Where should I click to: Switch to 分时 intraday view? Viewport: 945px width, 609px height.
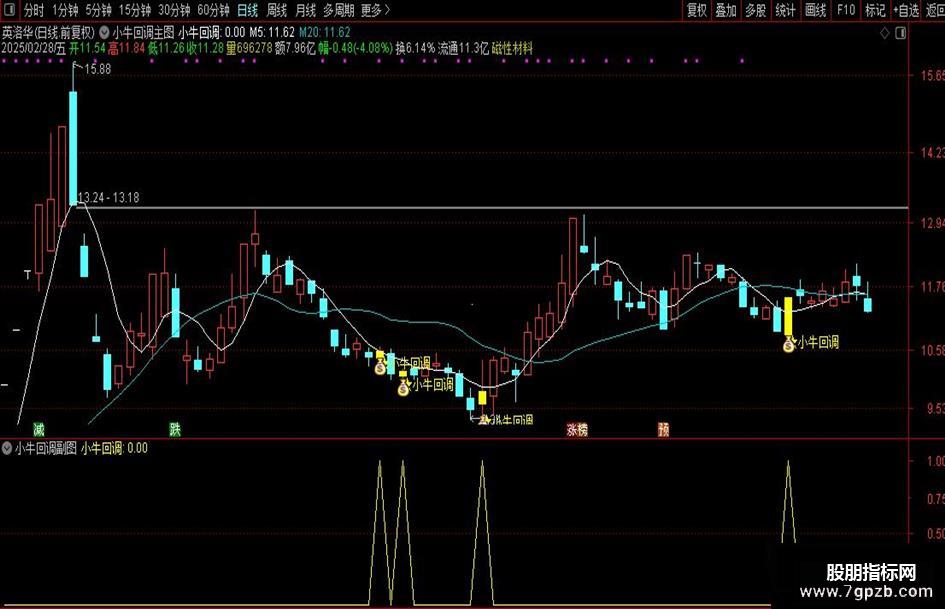coord(34,10)
